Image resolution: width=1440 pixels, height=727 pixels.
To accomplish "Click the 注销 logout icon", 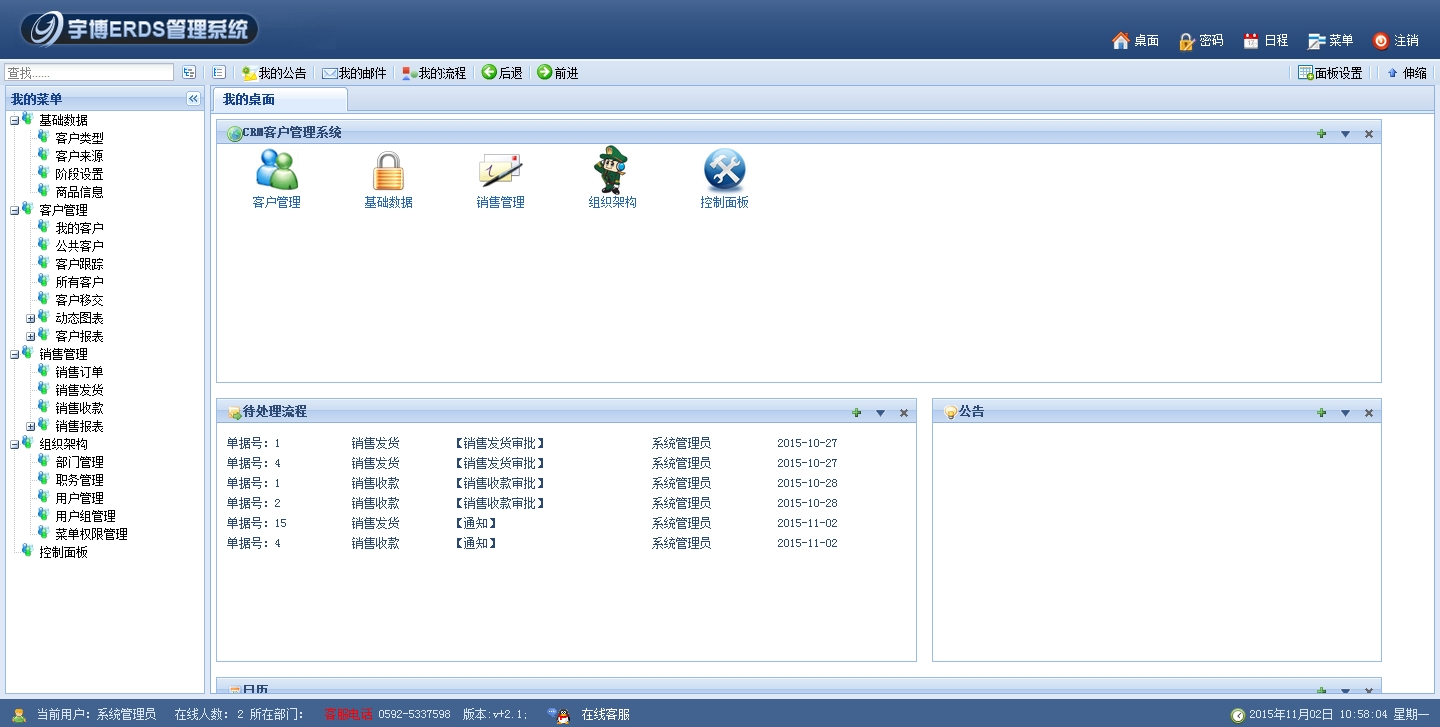I will click(1381, 41).
